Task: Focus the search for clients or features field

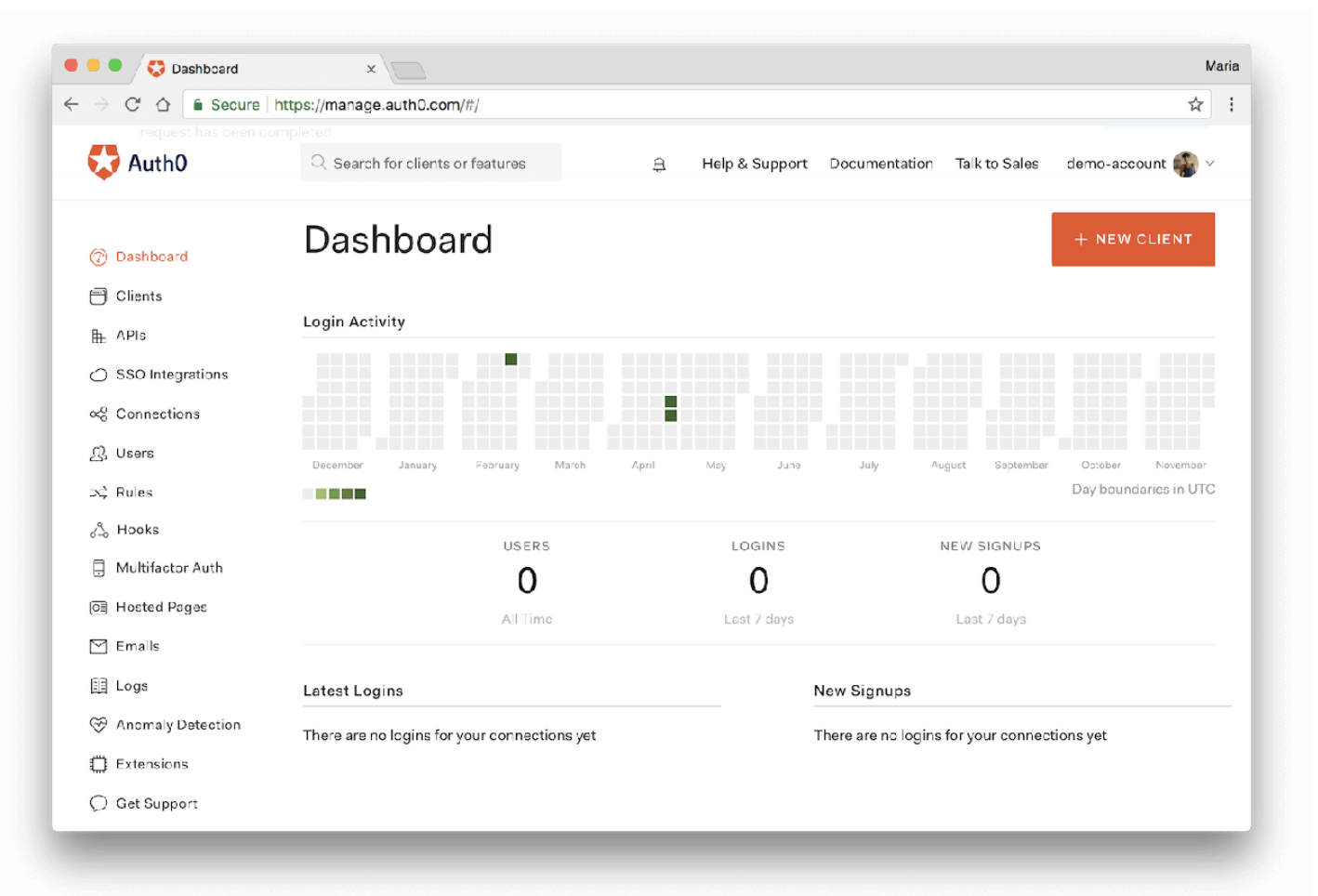Action: coord(431,163)
